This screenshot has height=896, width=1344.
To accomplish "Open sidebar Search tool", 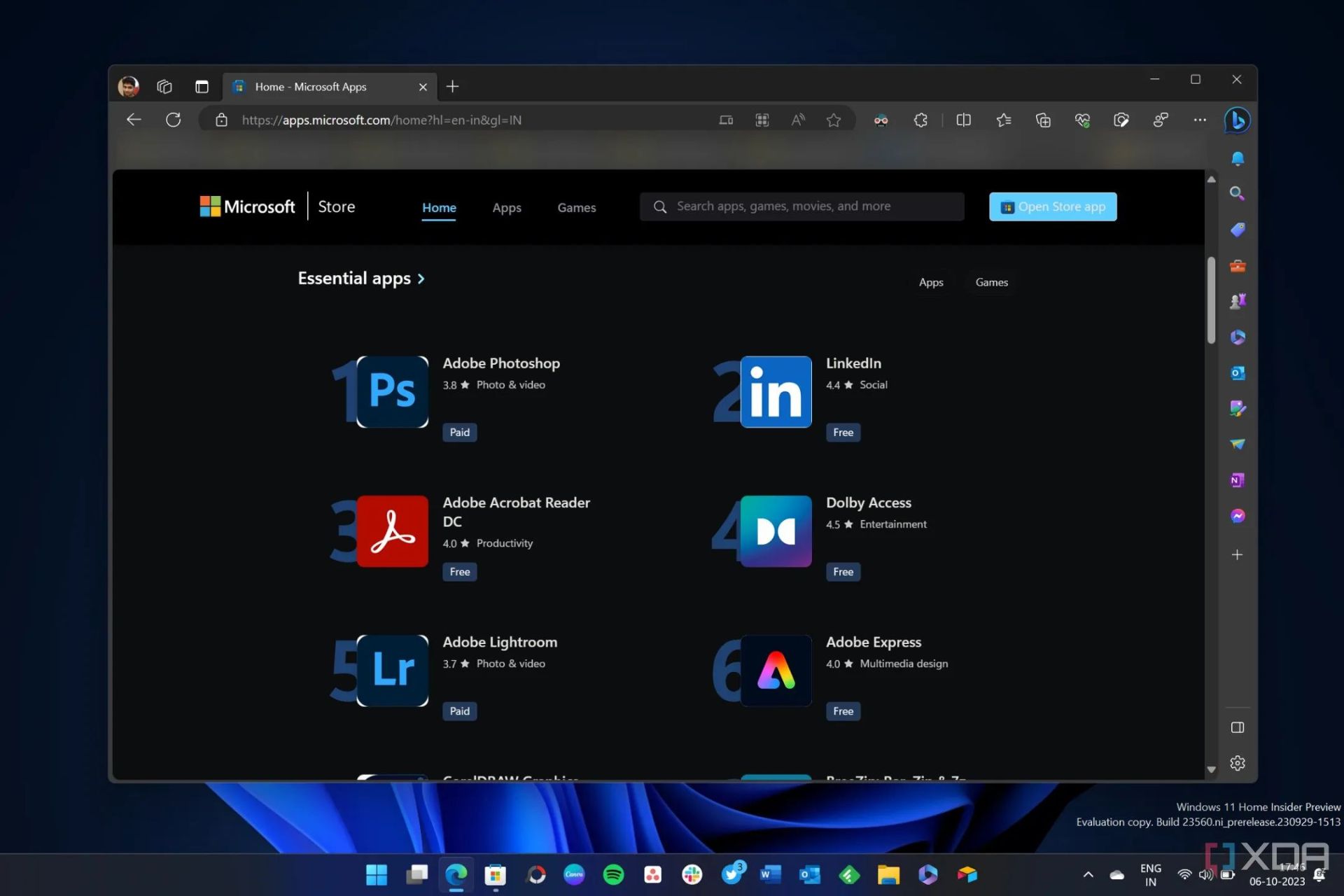I will coord(1238,194).
